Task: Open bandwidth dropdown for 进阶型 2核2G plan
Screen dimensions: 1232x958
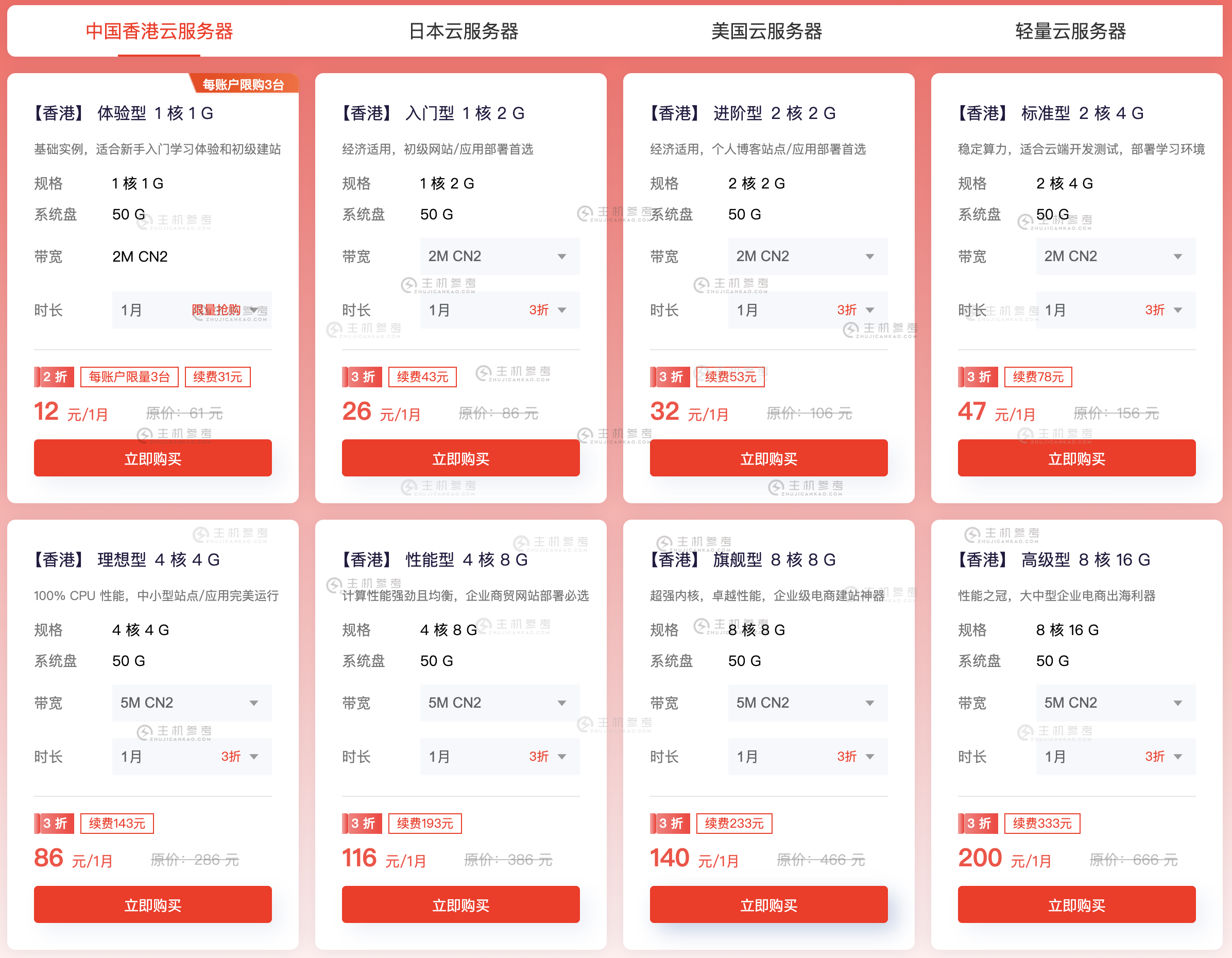Action: (807, 256)
